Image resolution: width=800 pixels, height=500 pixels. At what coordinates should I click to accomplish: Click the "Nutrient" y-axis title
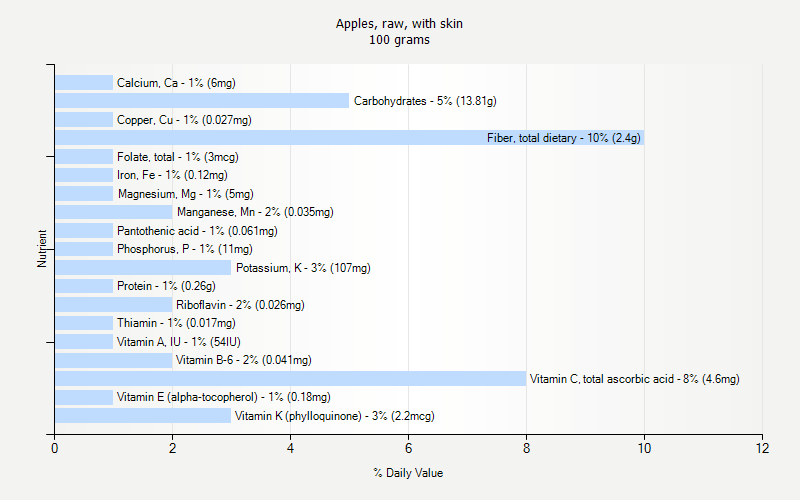point(42,249)
